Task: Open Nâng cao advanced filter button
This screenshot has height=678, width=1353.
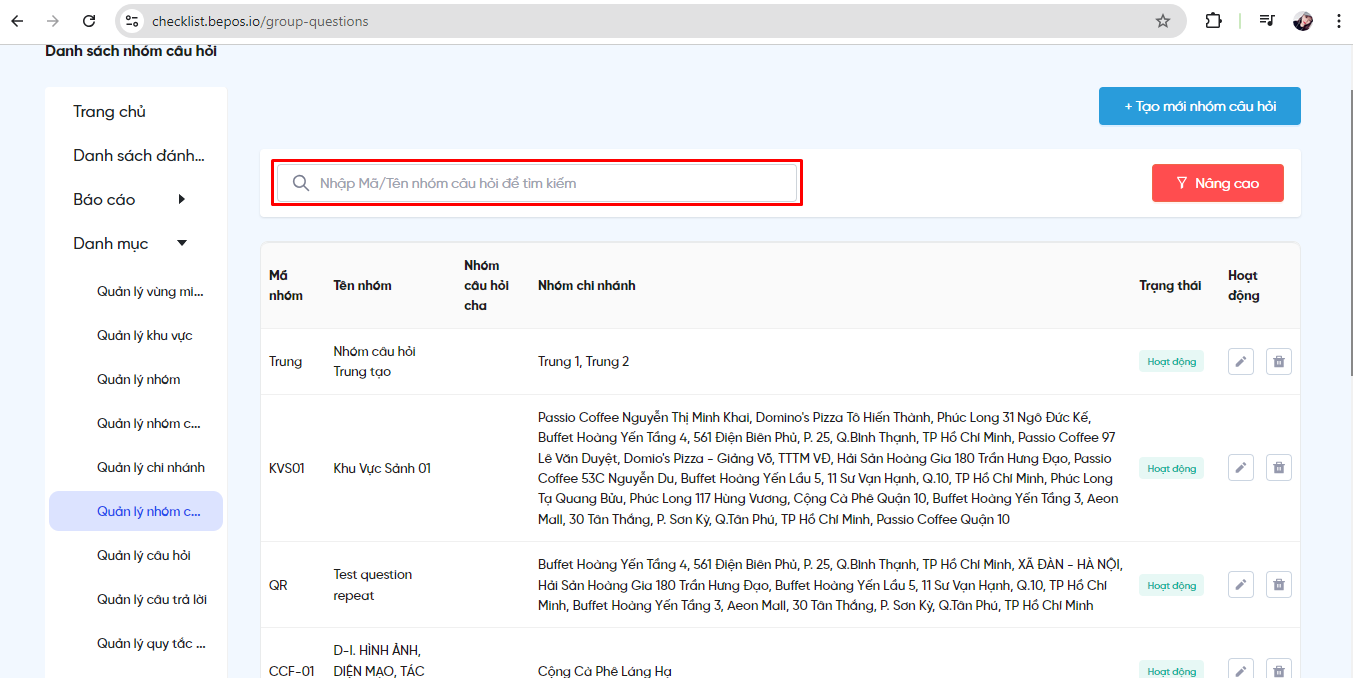Action: pyautogui.click(x=1217, y=183)
